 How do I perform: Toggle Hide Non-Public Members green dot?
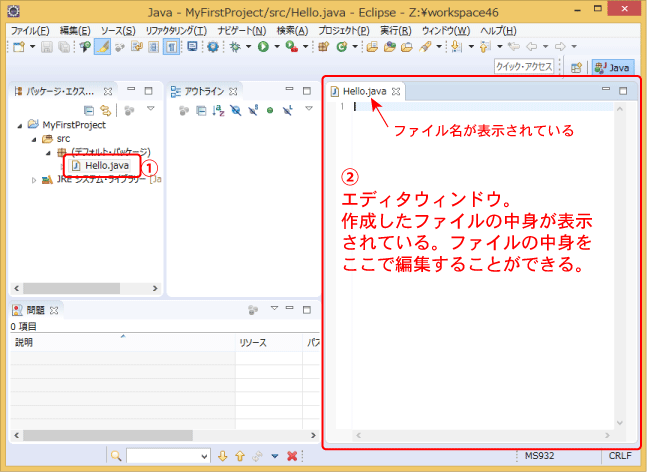click(270, 110)
